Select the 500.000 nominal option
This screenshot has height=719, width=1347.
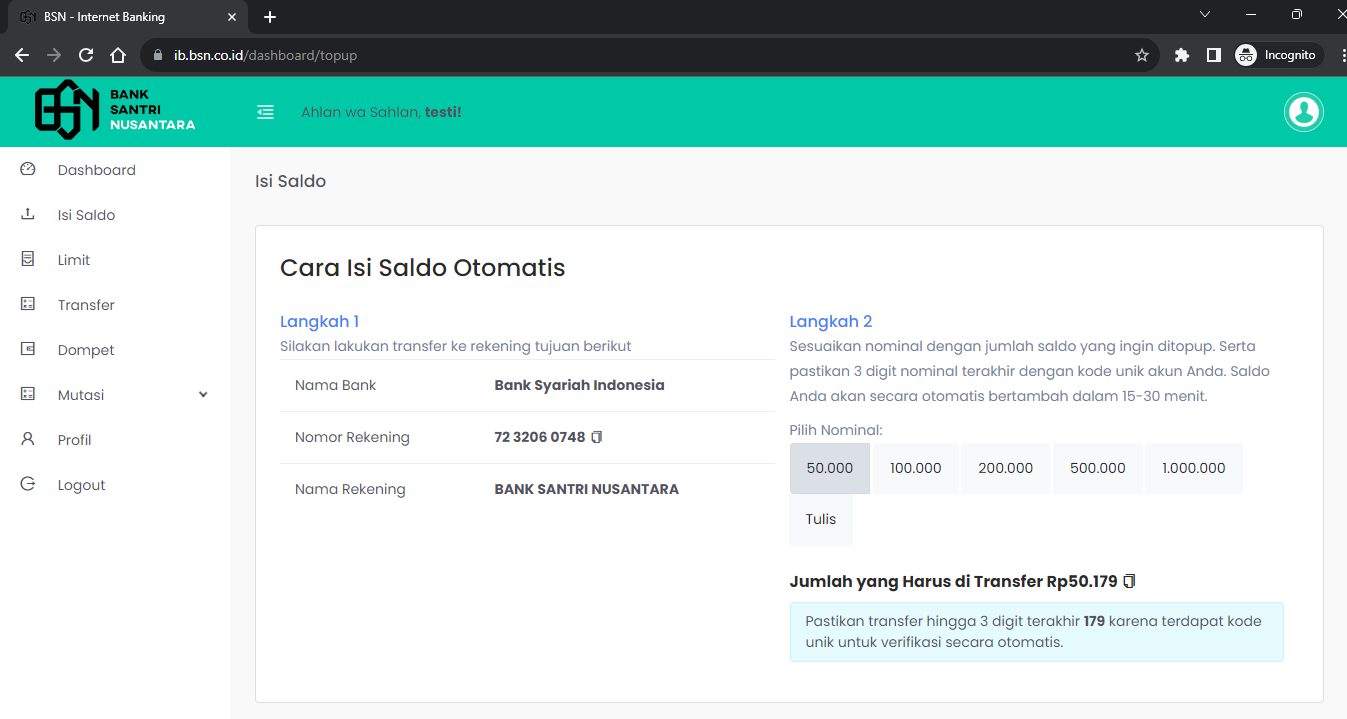click(x=1097, y=468)
